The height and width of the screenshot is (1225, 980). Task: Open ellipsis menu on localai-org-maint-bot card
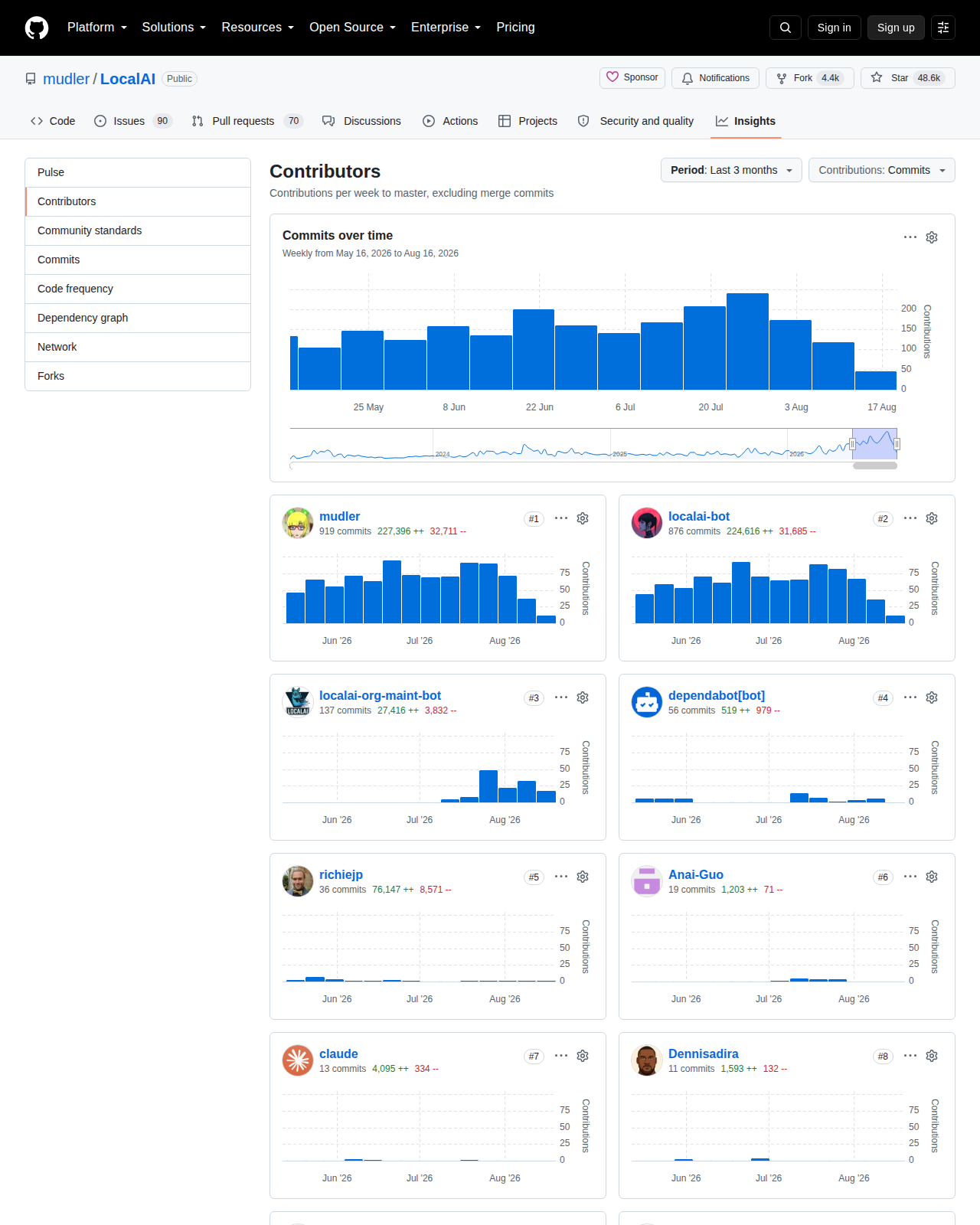point(561,697)
